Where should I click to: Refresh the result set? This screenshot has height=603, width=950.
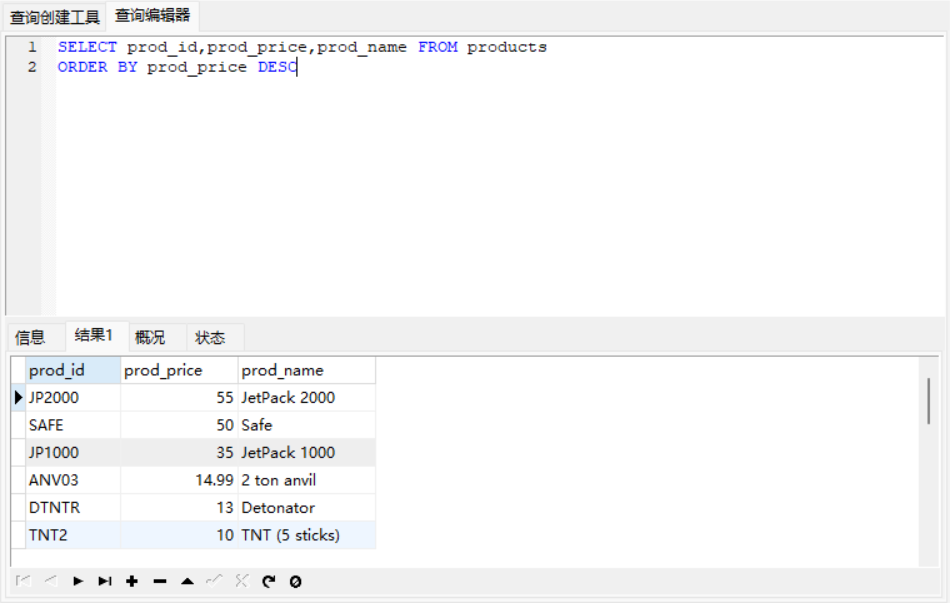point(268,581)
